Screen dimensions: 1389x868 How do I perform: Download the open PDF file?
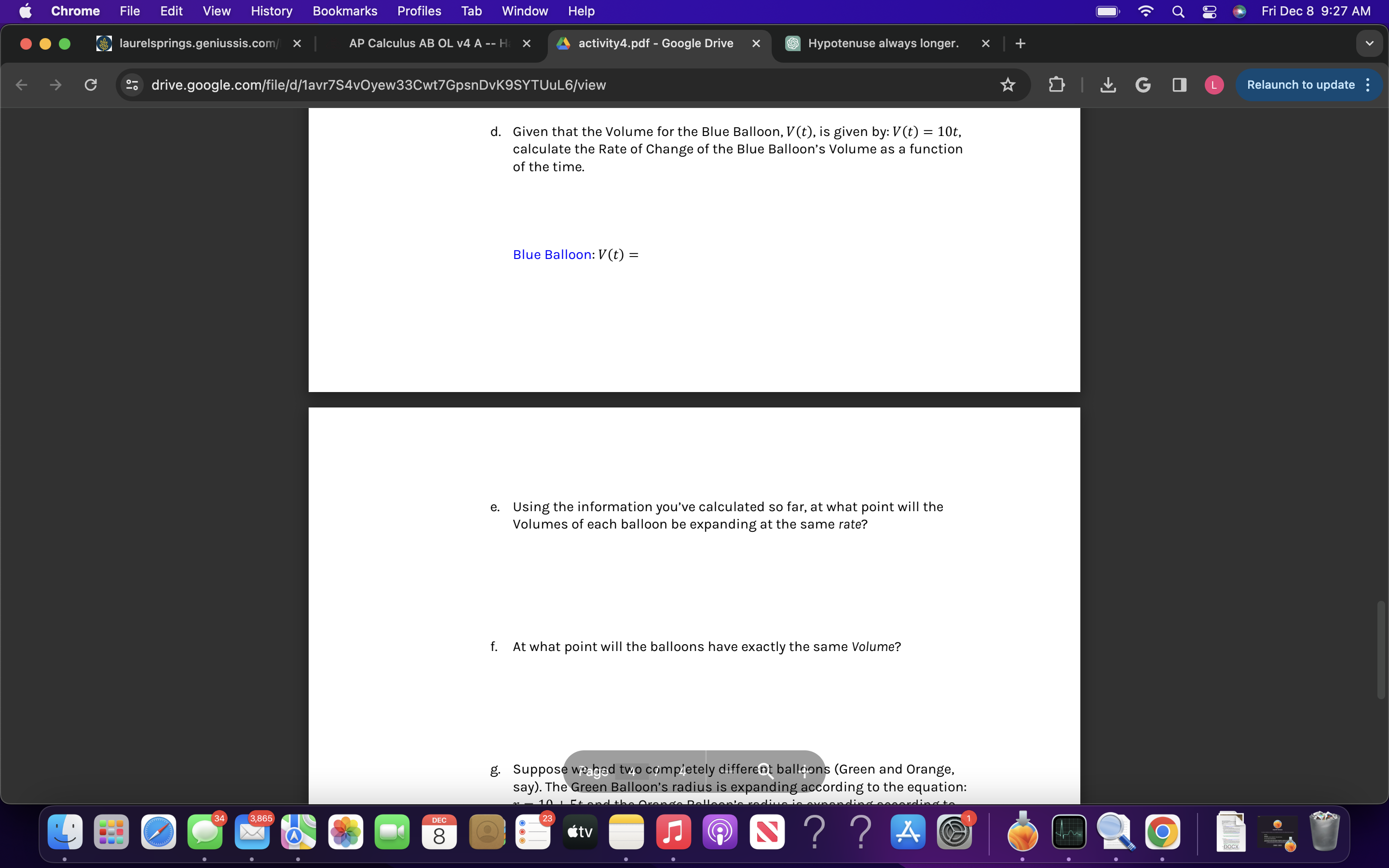click(x=1107, y=84)
